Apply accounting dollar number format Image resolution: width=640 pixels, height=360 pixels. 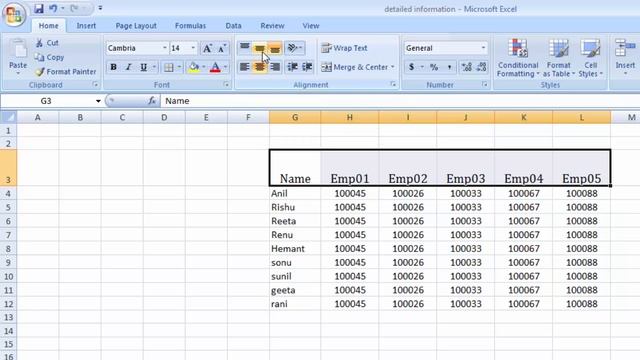[411, 67]
